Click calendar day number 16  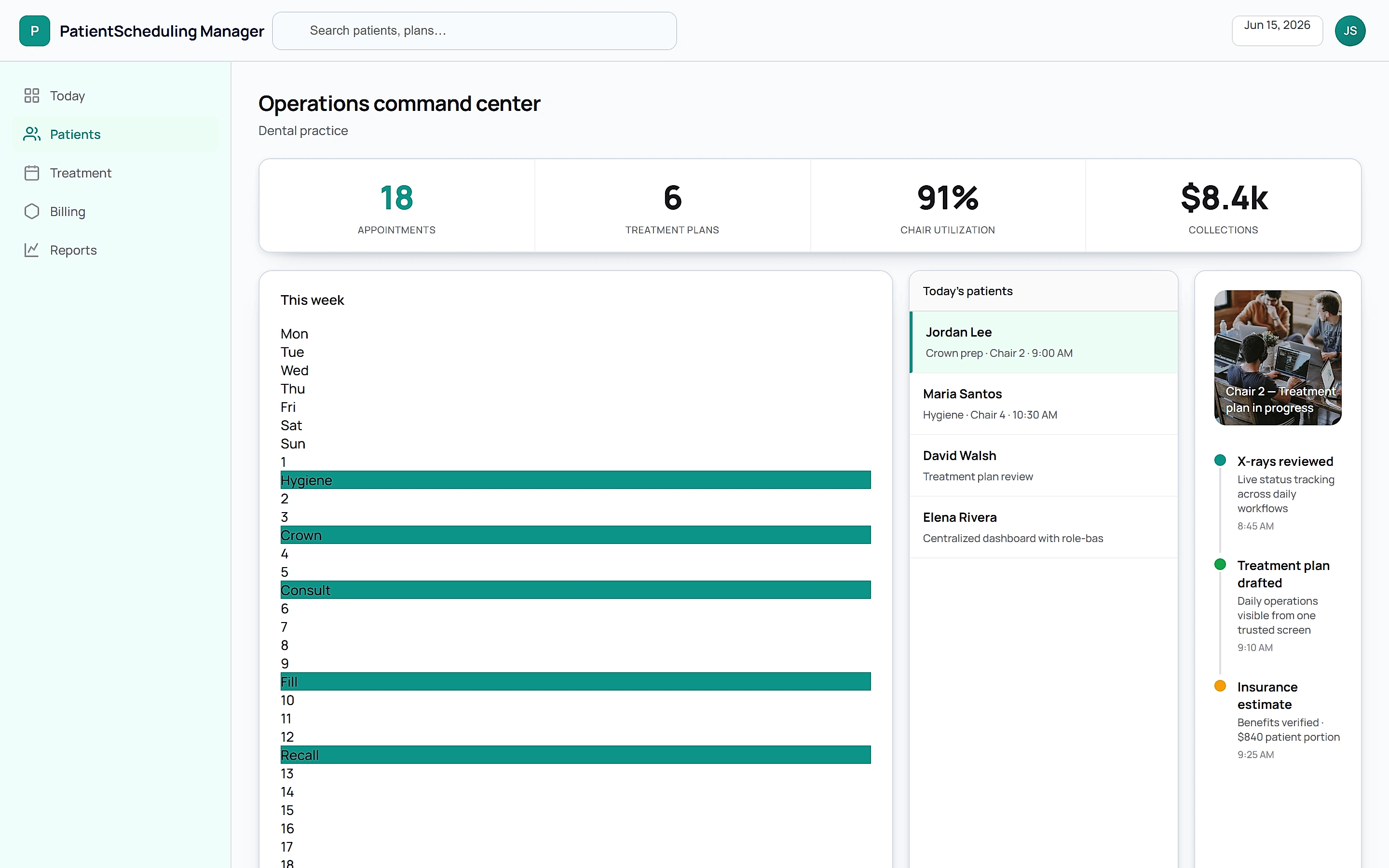click(287, 829)
